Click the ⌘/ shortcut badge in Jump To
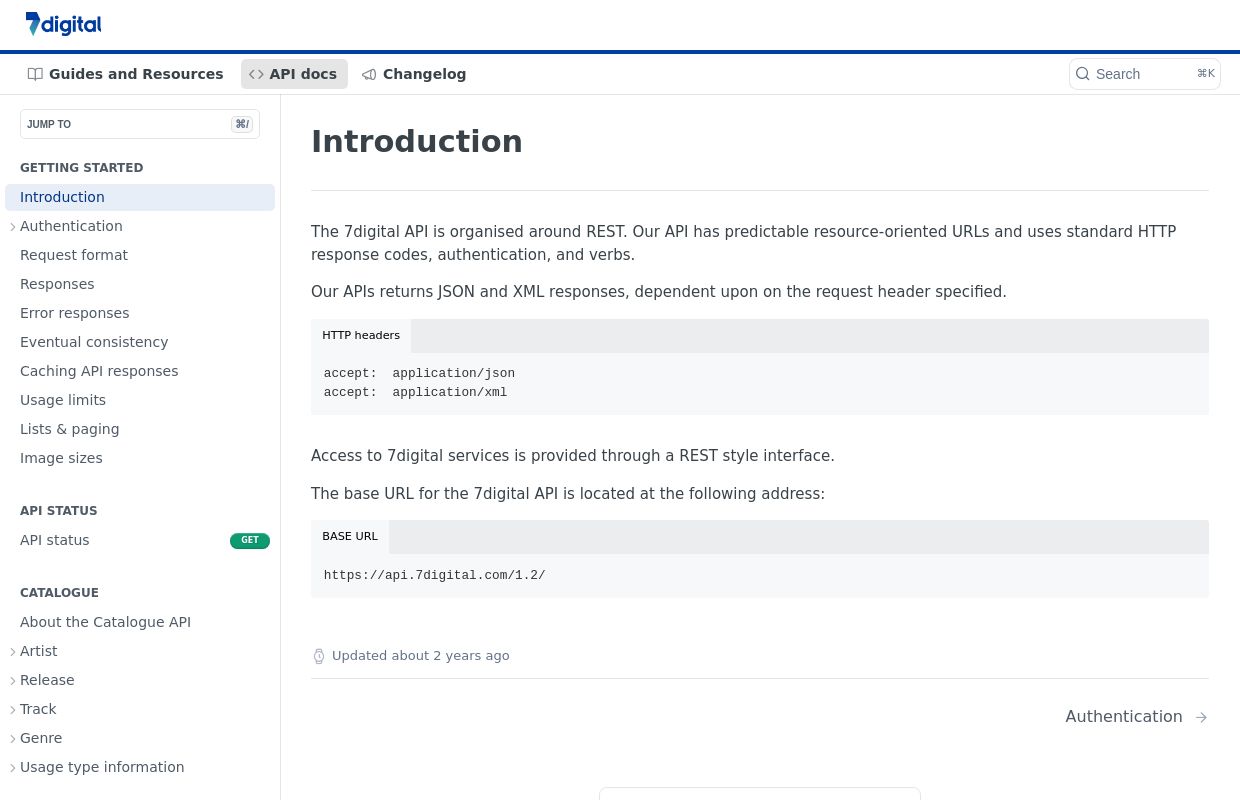1240x800 pixels. coord(242,124)
